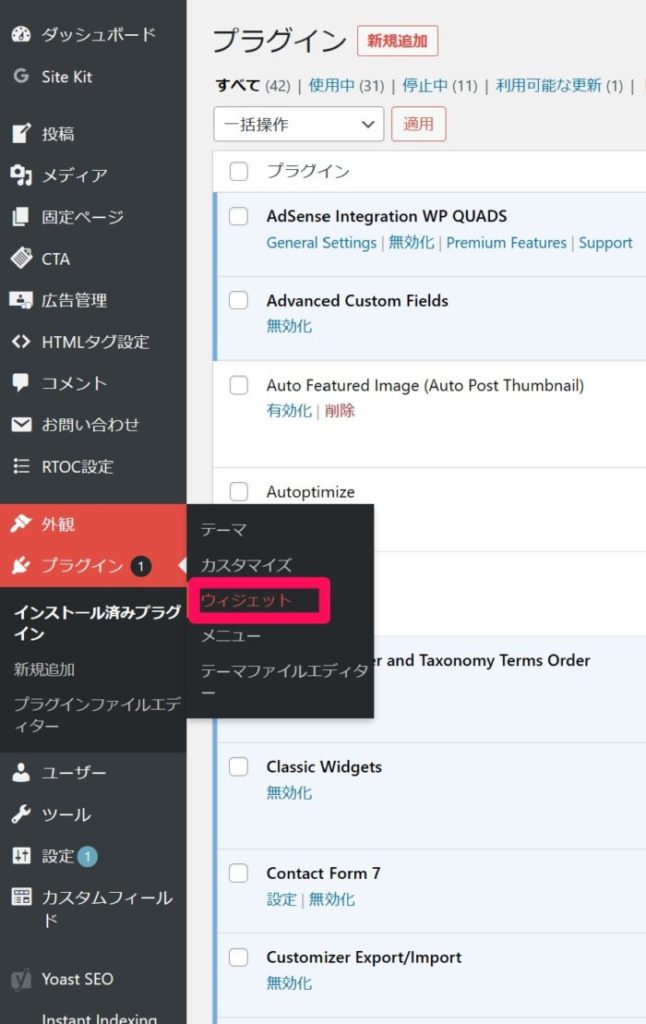Check the Classic Widgets checkbox
This screenshot has height=1024, width=646.
click(x=238, y=767)
